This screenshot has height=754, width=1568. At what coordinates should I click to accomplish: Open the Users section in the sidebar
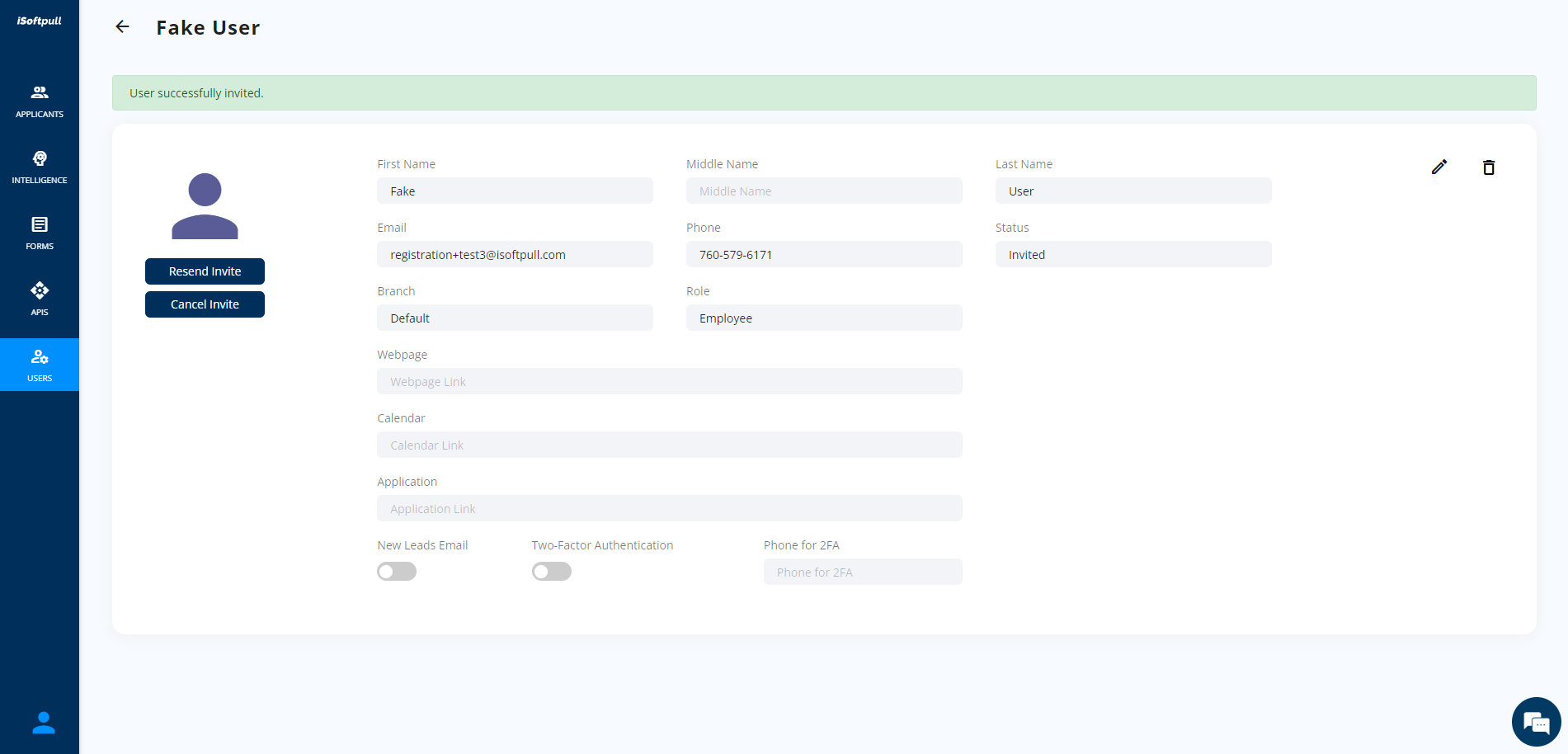[x=40, y=365]
